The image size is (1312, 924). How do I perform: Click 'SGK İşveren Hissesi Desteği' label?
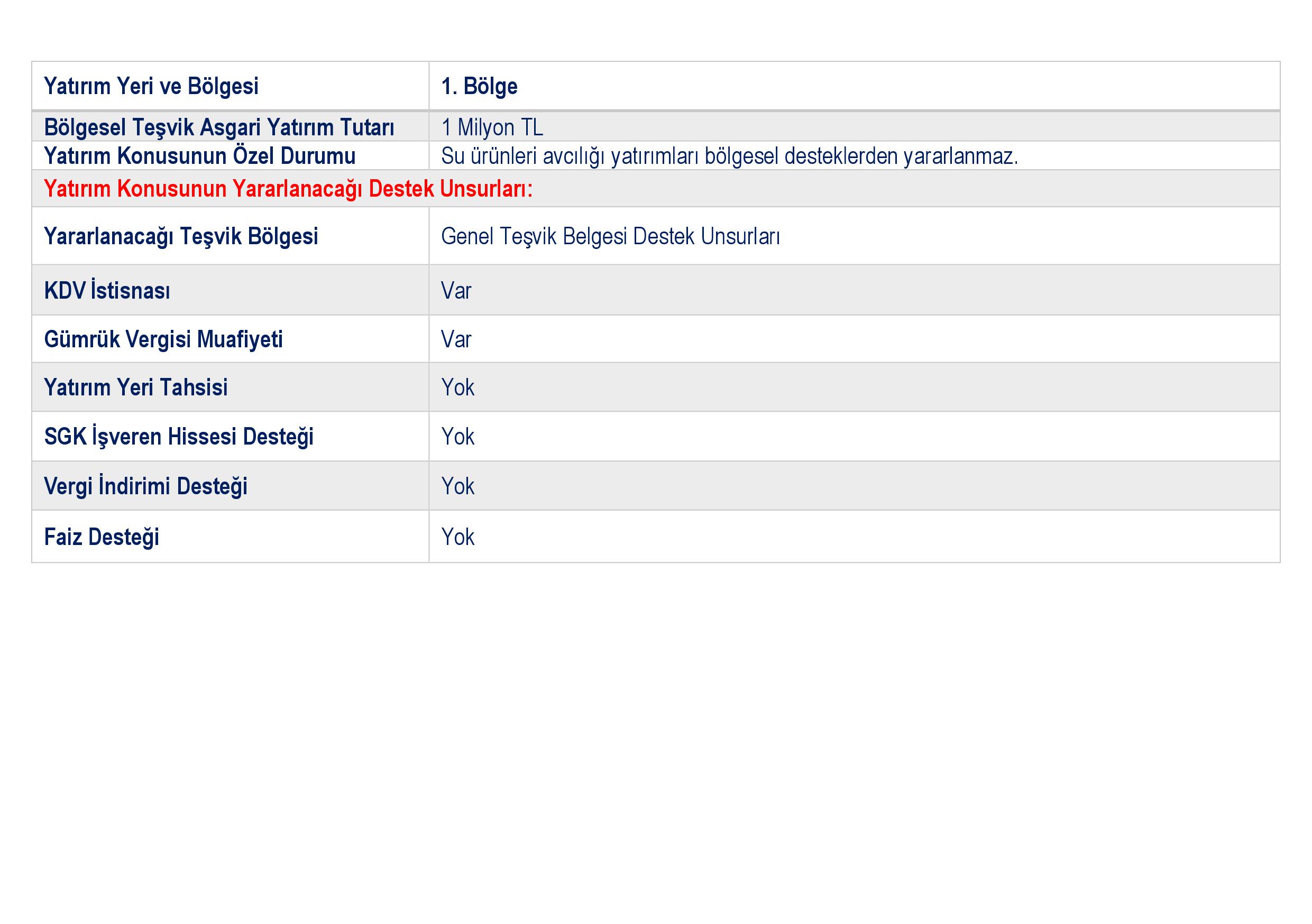pyautogui.click(x=179, y=437)
